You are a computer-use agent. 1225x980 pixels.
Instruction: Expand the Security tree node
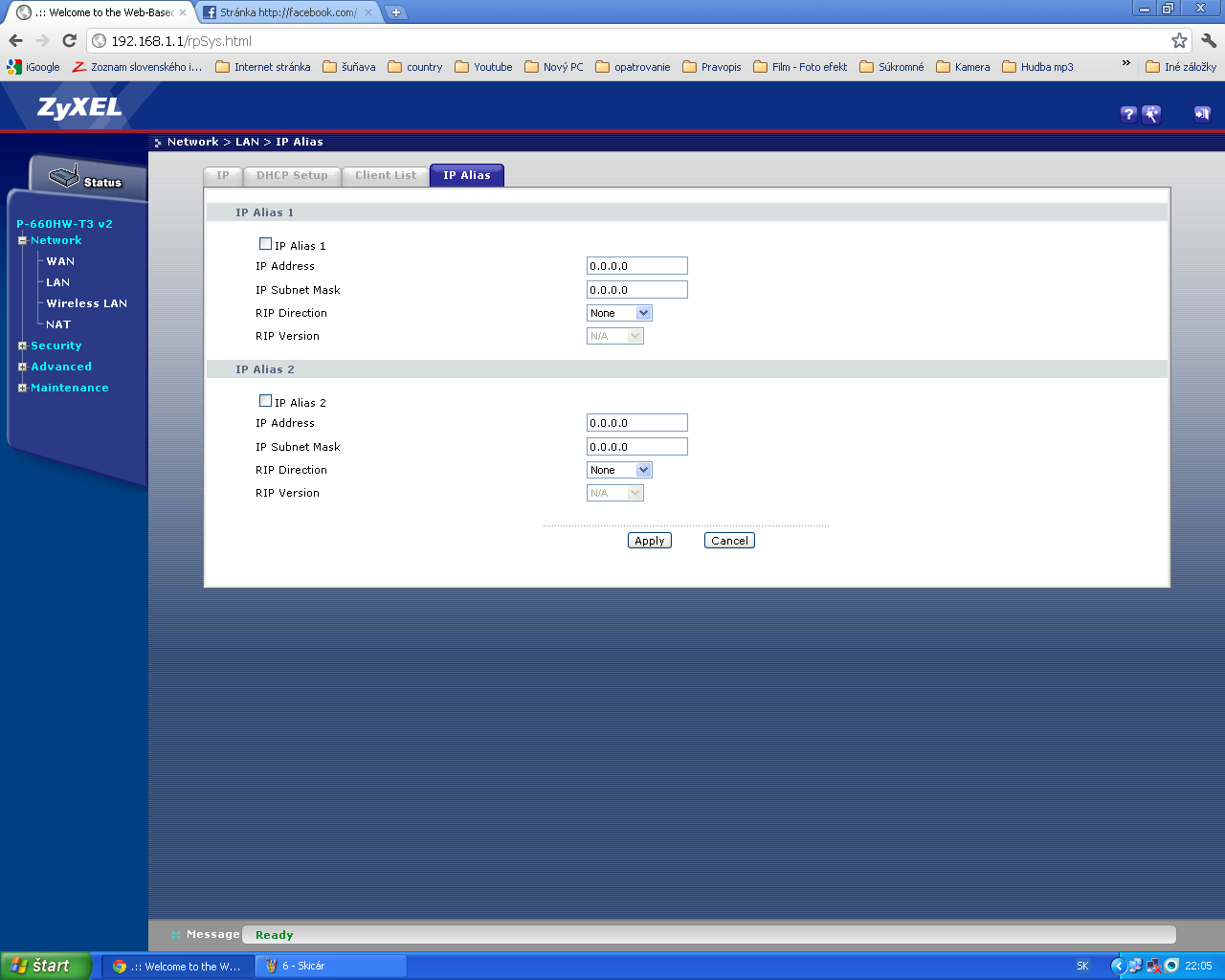pyautogui.click(x=22, y=345)
